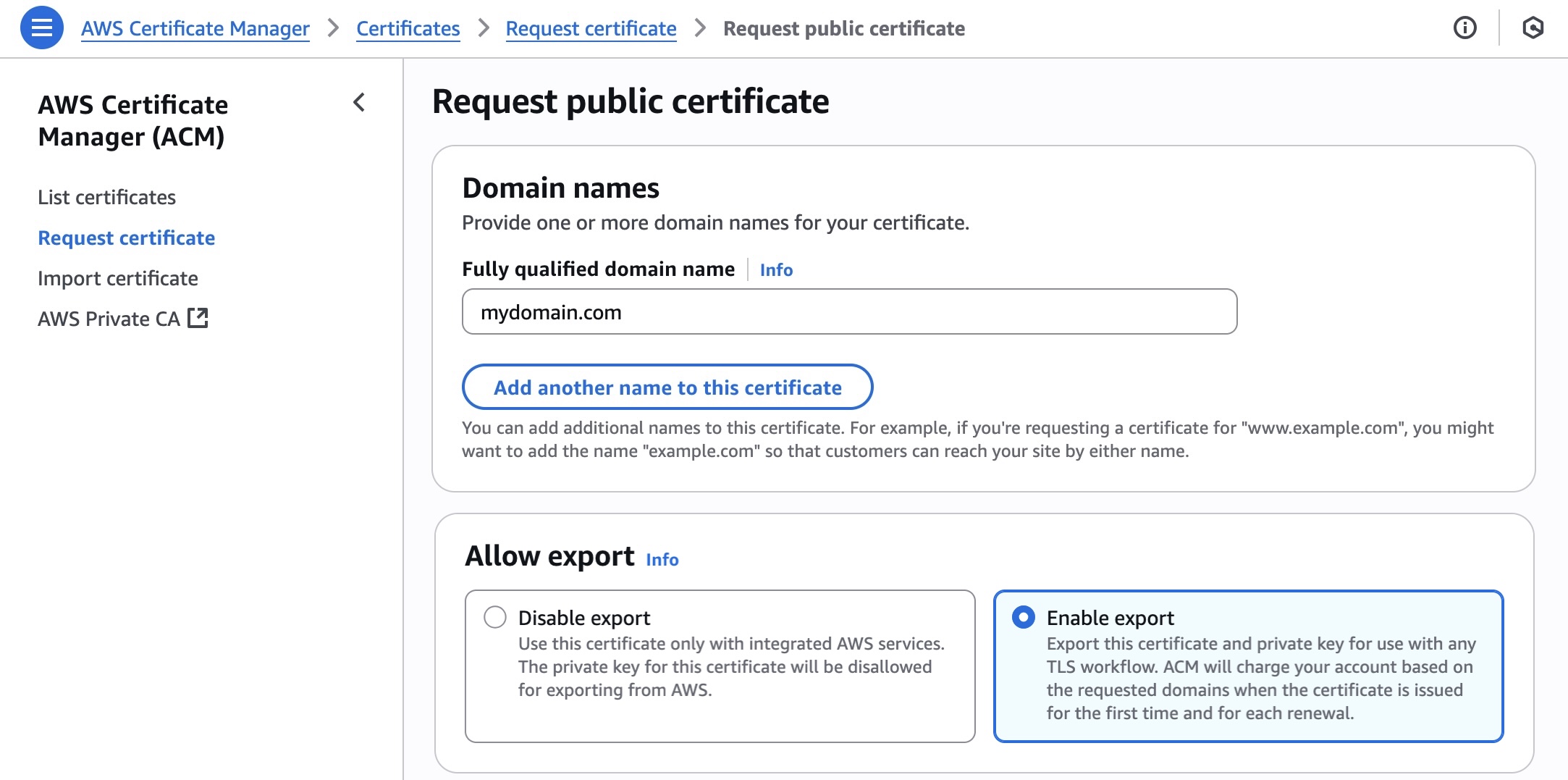Image resolution: width=1568 pixels, height=780 pixels.
Task: Open AWS Private CA external link icon
Action: [198, 318]
